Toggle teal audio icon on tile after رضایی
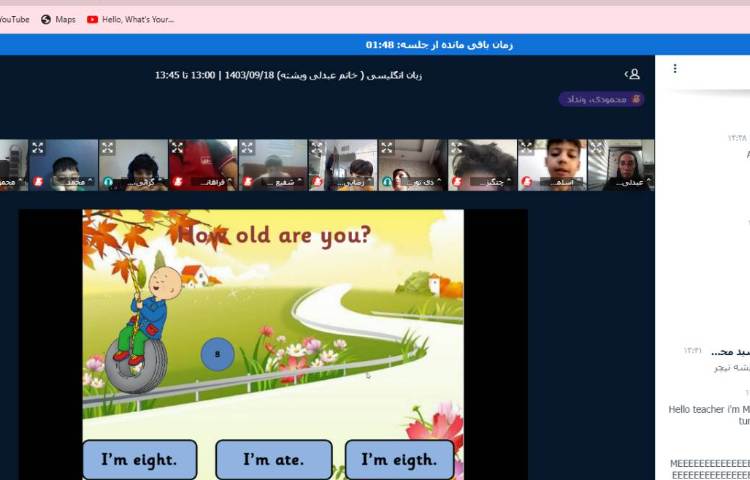The width and height of the screenshot is (750, 480). point(387,182)
